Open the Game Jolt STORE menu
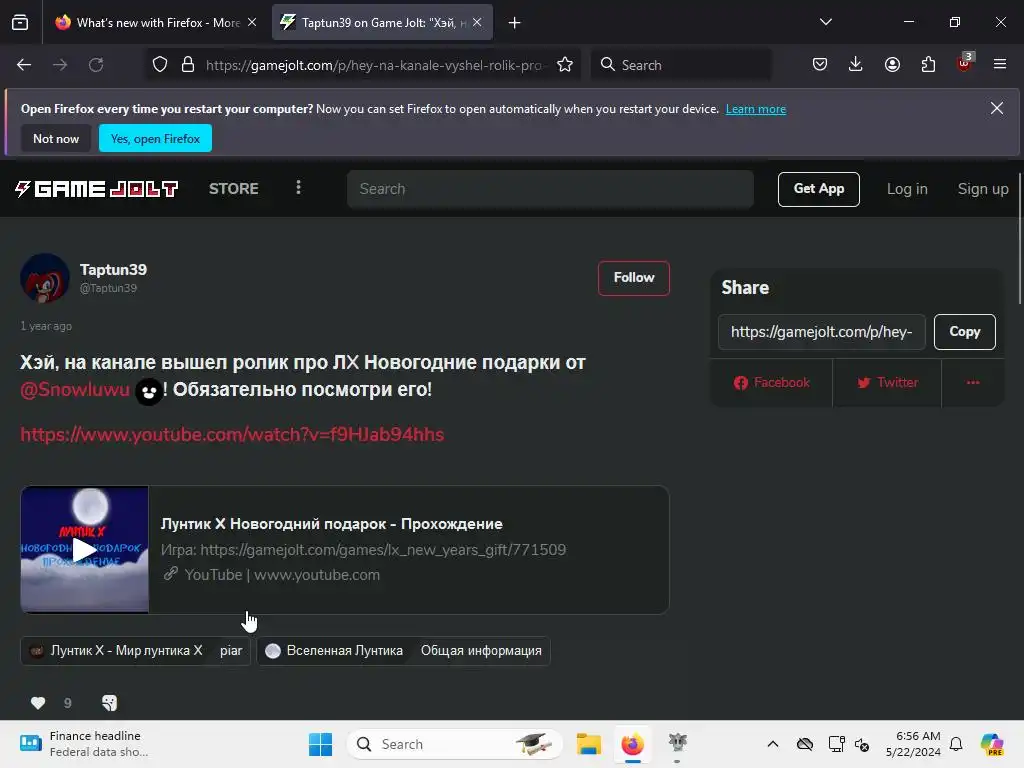1024x768 pixels. tap(234, 189)
